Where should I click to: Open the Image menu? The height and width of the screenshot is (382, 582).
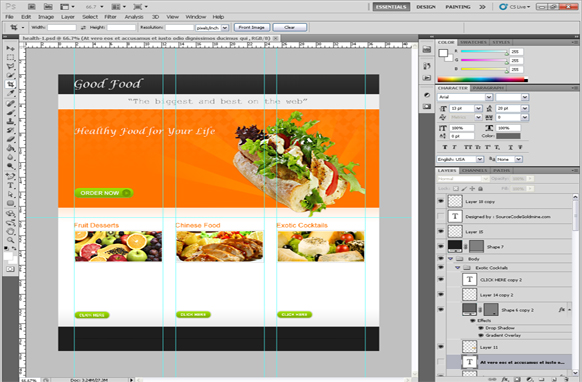(x=46, y=17)
